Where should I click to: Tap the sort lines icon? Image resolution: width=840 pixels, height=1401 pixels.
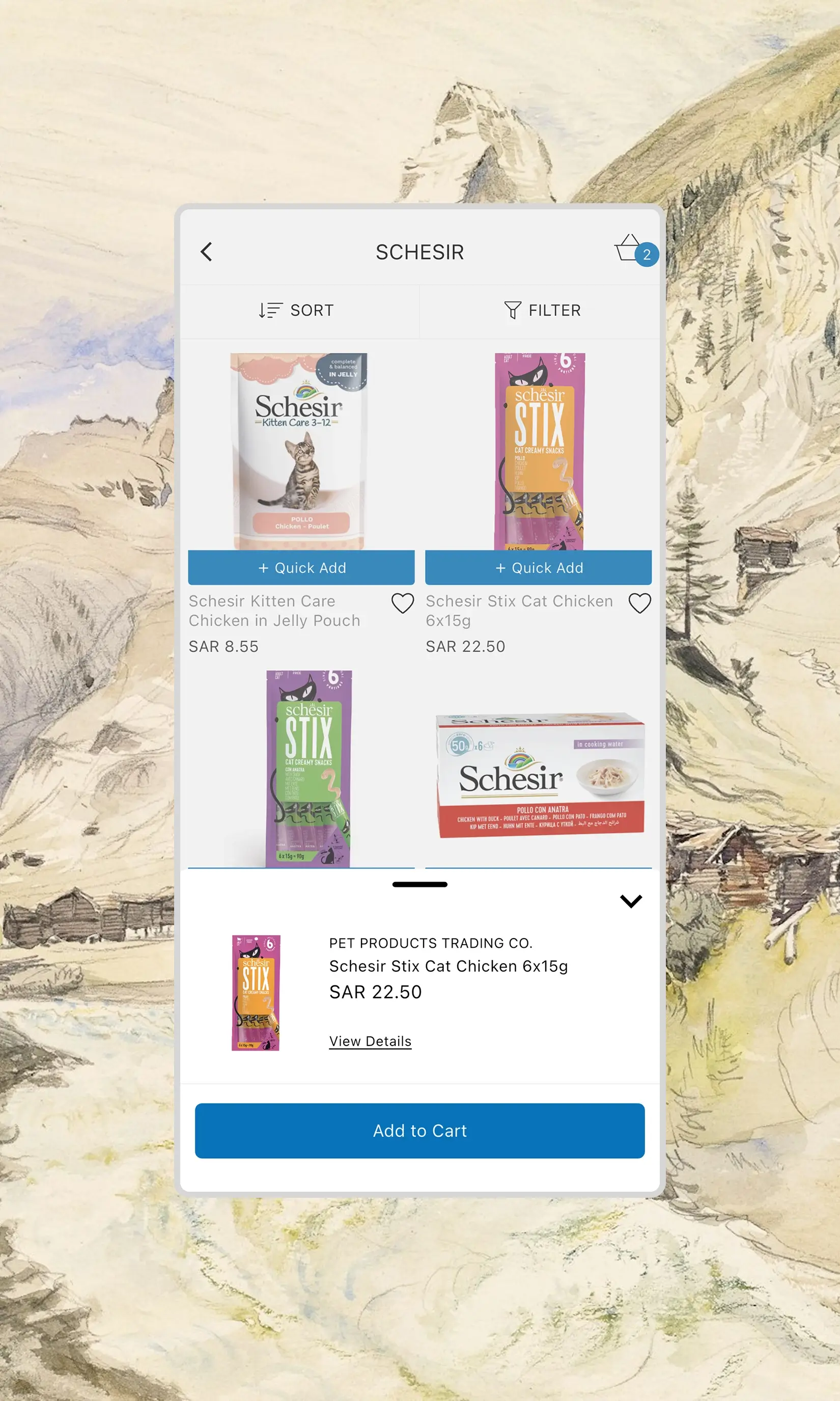point(270,310)
